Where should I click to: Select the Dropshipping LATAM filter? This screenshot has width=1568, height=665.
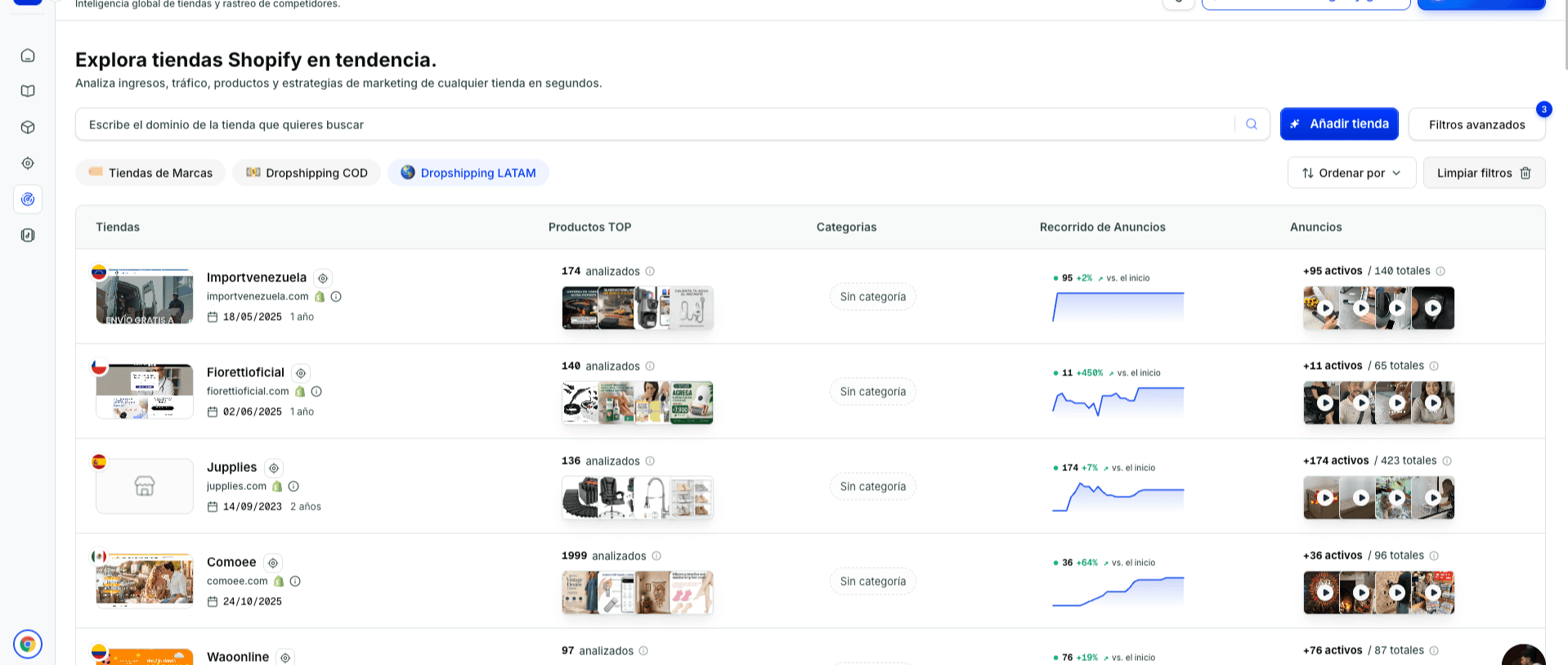(x=468, y=173)
